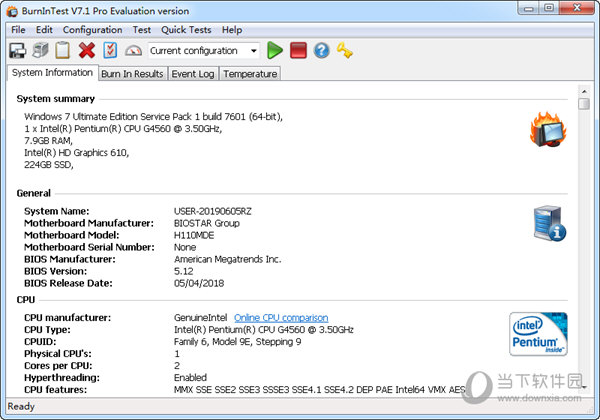Stop tests with the red square button
Image resolution: width=600 pixels, height=420 pixels.
pos(298,50)
